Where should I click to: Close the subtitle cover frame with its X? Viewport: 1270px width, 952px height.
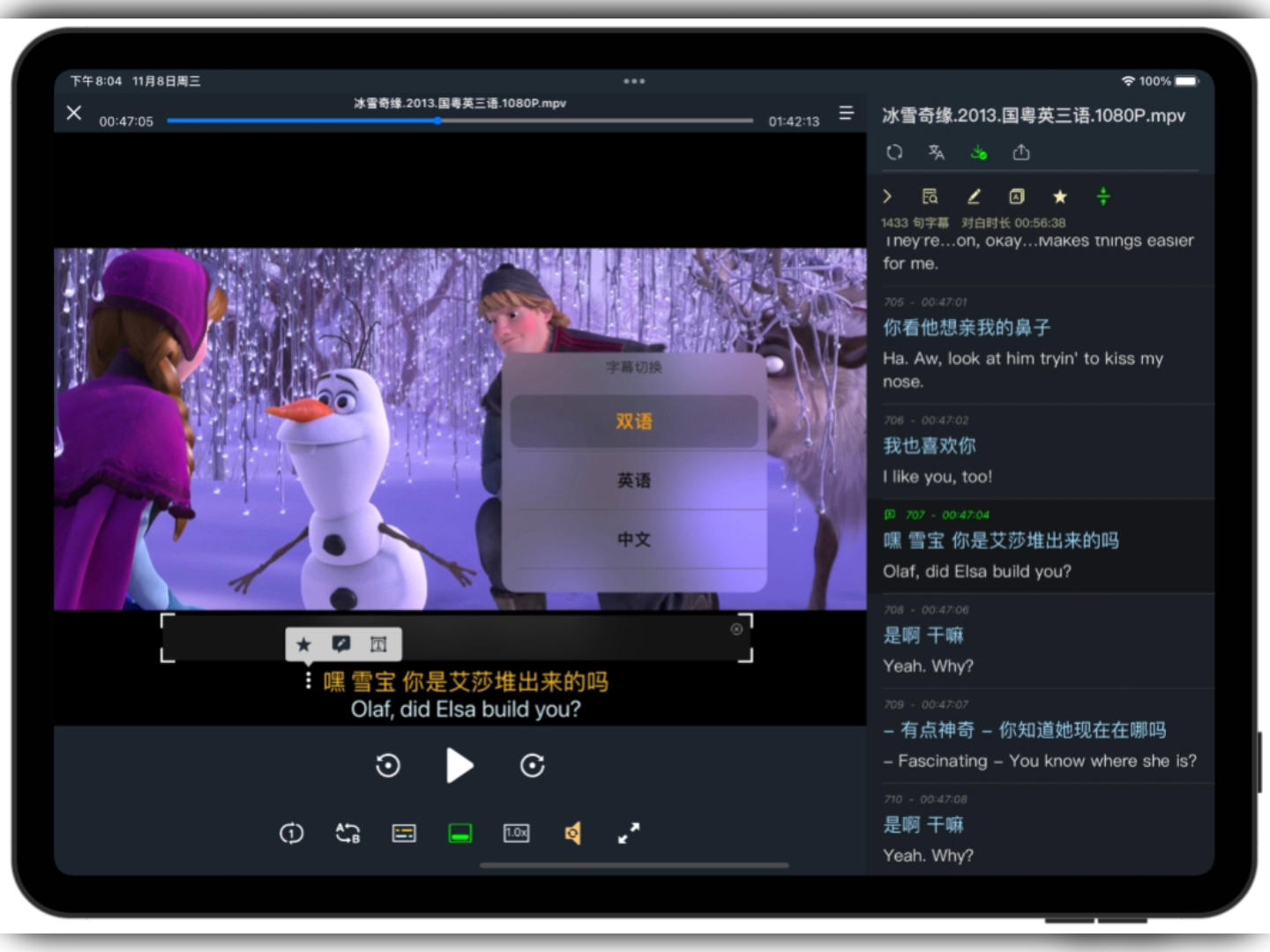pyautogui.click(x=736, y=629)
